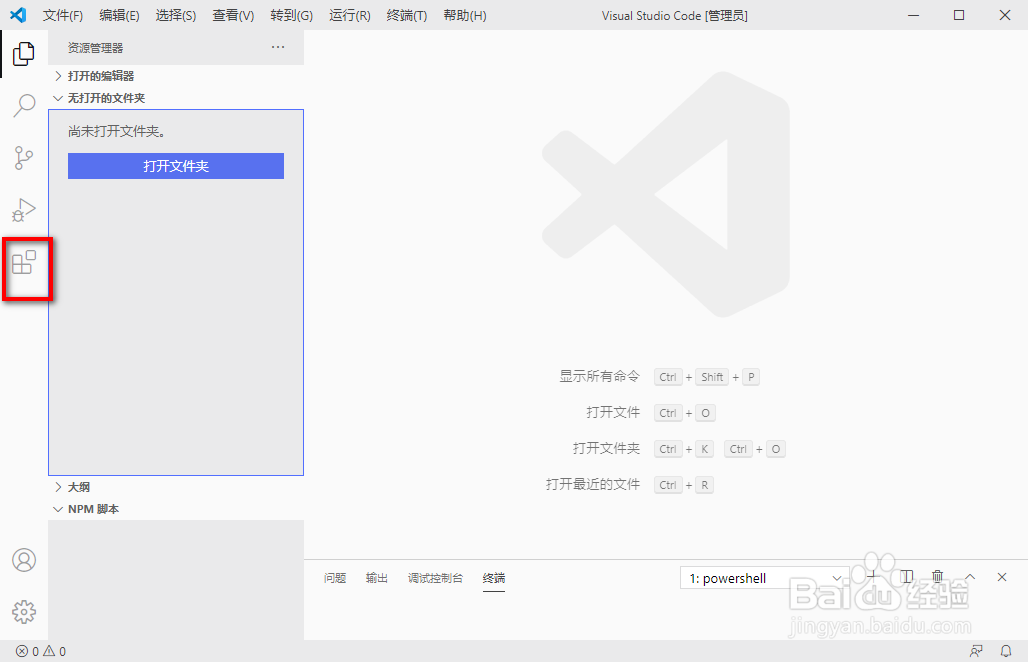Open the 1: powershell terminal dropdown
The image size is (1028, 662).
765,578
